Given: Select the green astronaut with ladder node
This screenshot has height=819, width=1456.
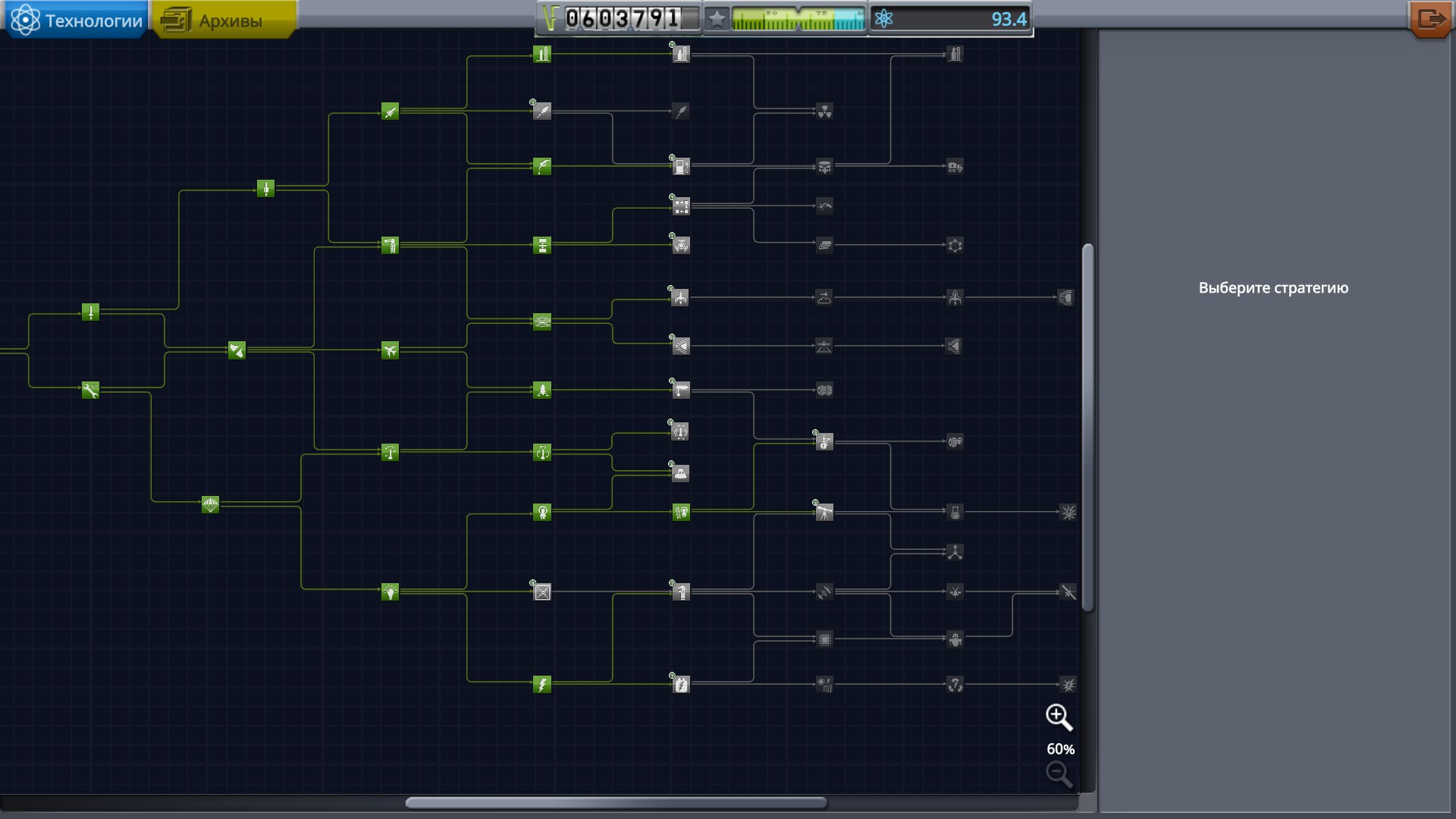Looking at the screenshot, I should (x=681, y=512).
